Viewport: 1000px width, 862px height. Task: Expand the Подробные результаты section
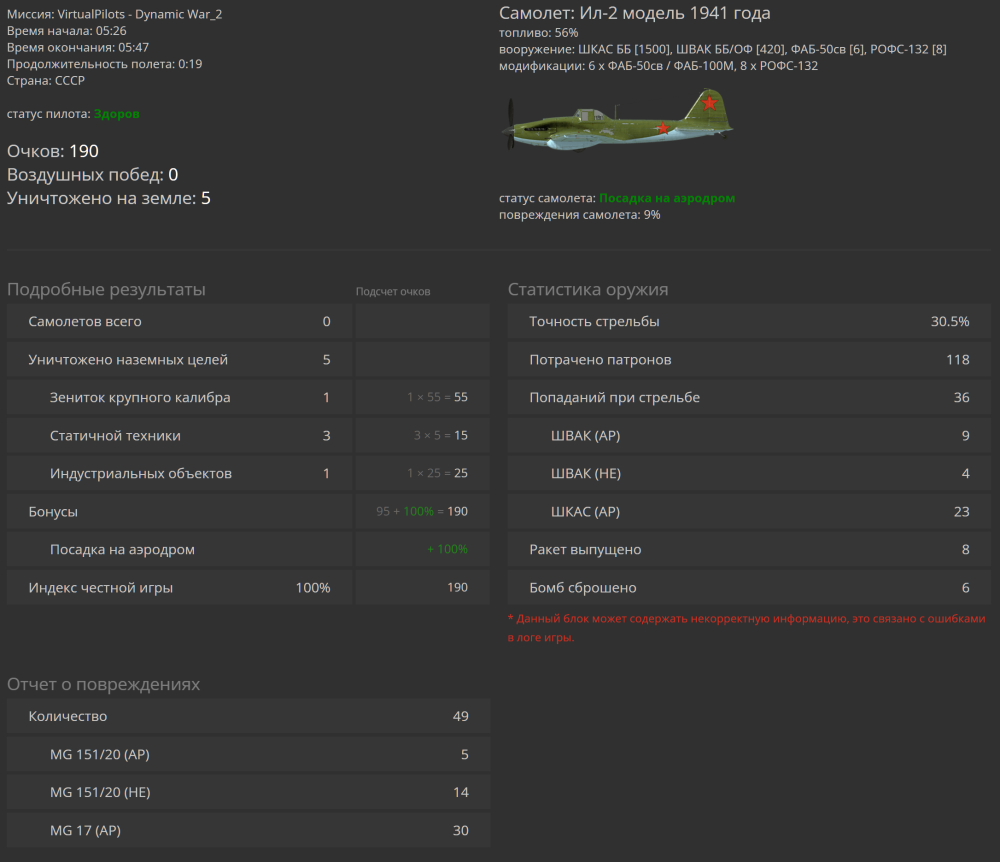click(x=106, y=290)
